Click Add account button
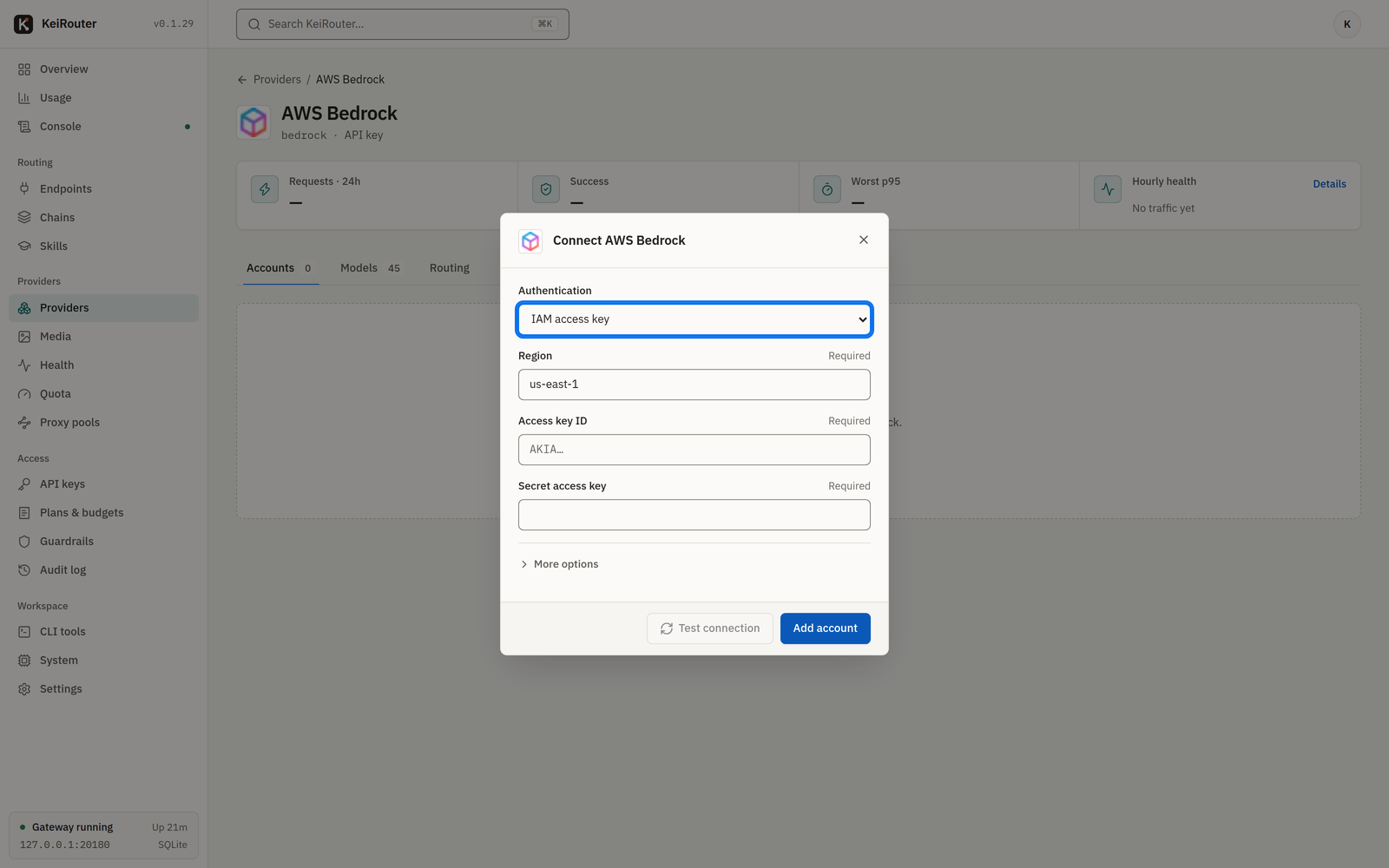 (825, 628)
